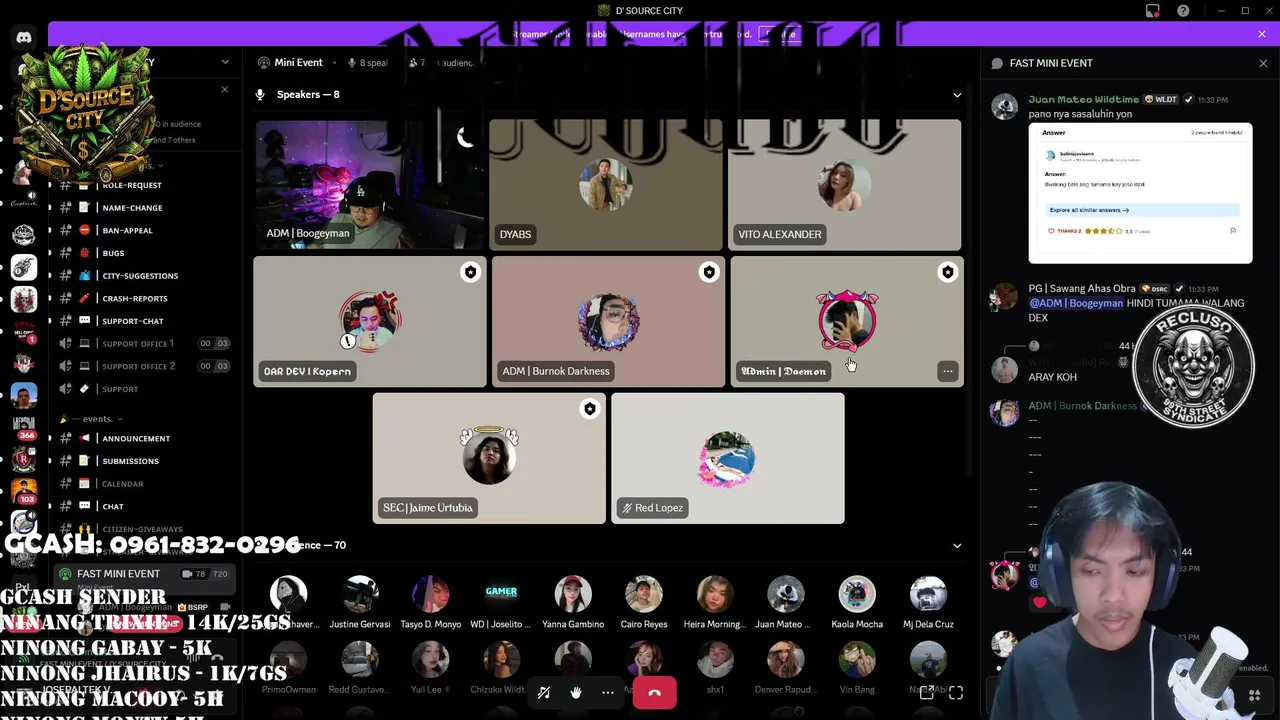
Task: Click Cairo Reyes audience avatar
Action: coord(644,595)
